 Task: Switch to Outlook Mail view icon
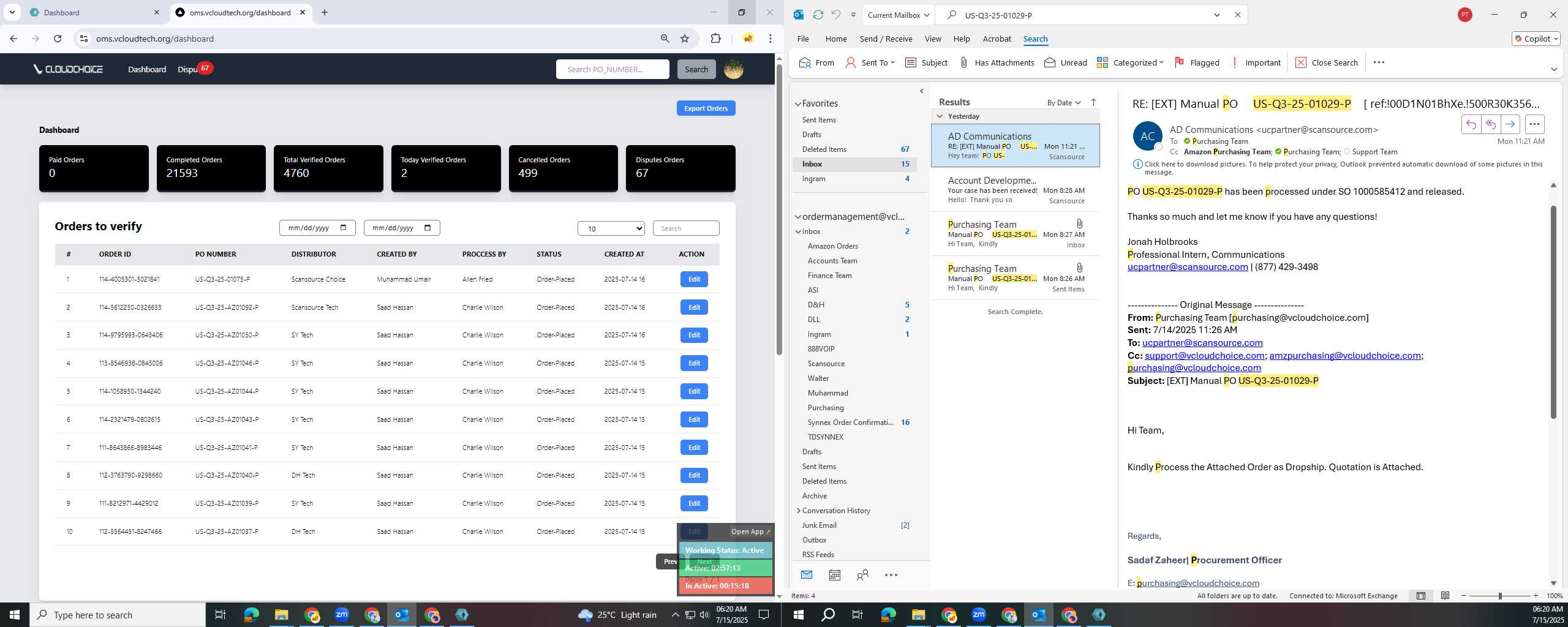(807, 575)
